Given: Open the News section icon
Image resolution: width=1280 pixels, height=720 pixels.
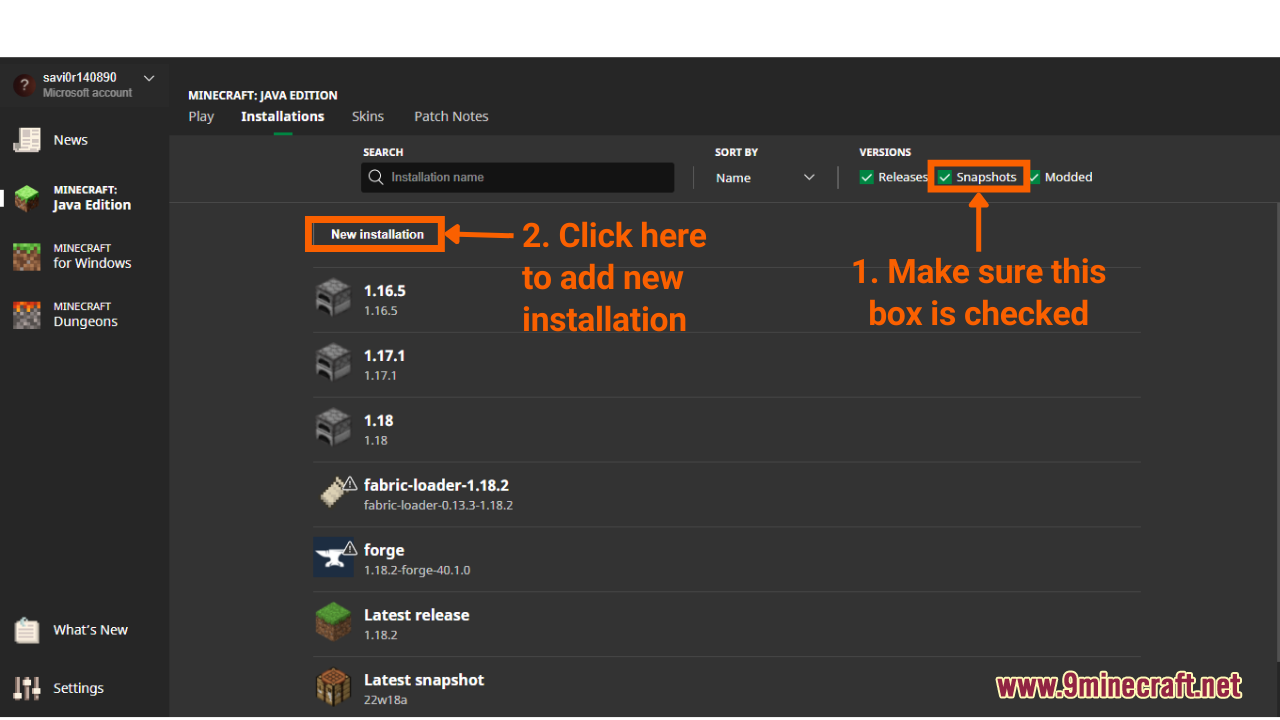Looking at the screenshot, I should point(27,140).
